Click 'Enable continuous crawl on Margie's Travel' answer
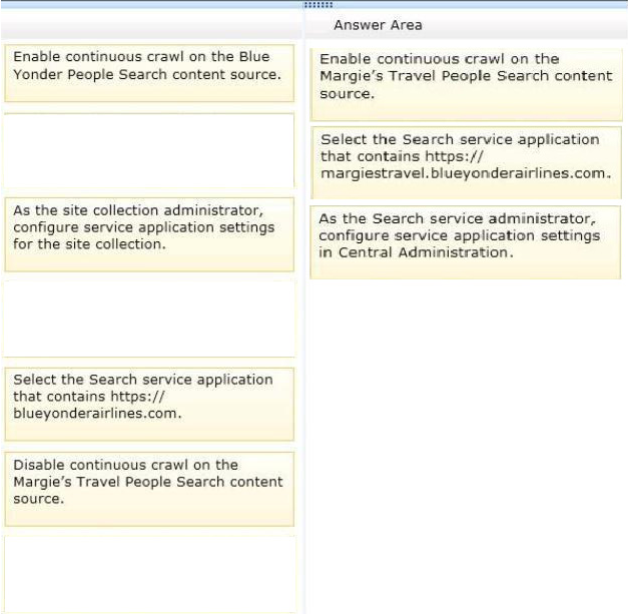 pyautogui.click(x=466, y=85)
